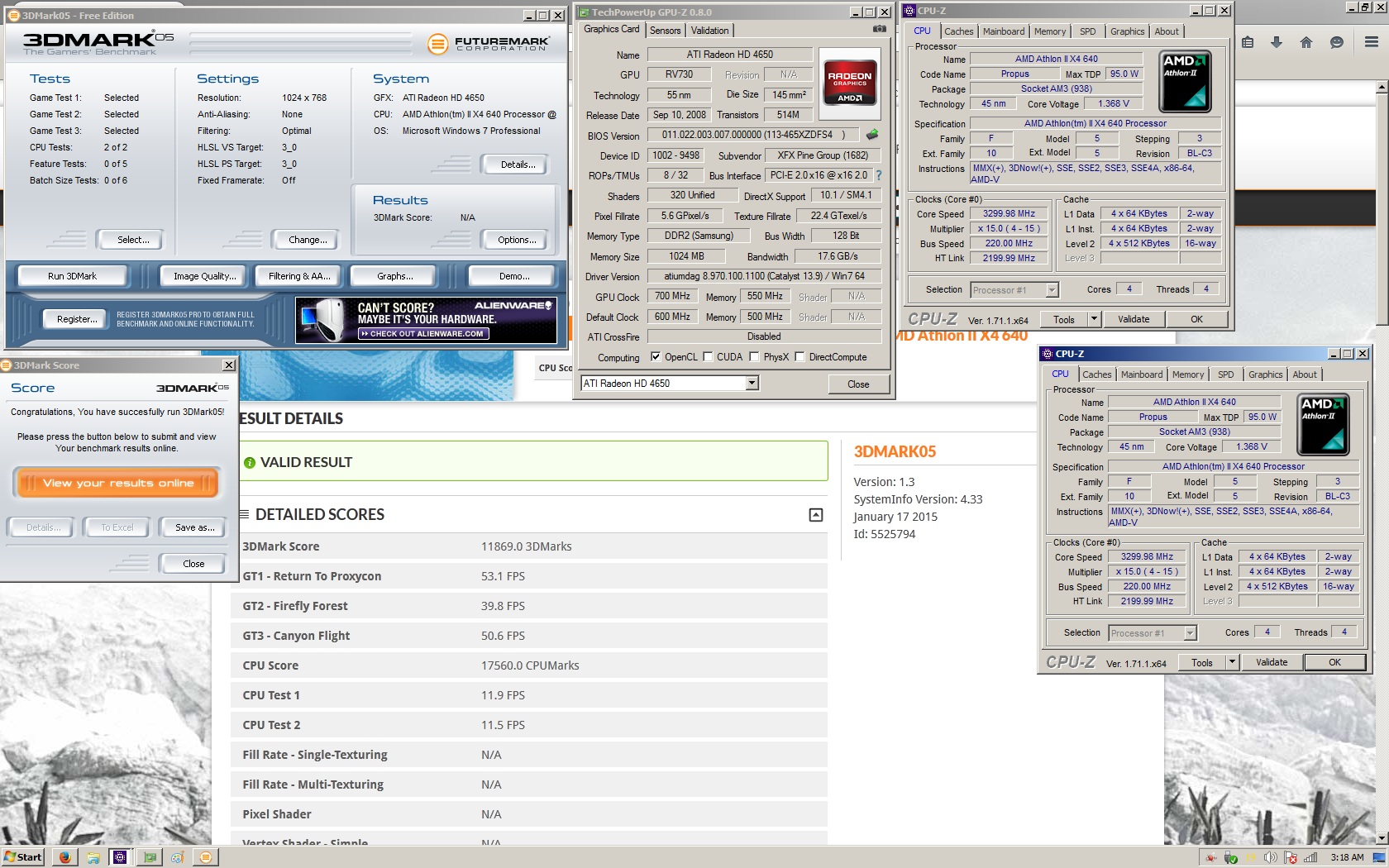Switch to GPU-Z taskbar button
Viewport: 1389px width, 868px height.
click(x=149, y=857)
